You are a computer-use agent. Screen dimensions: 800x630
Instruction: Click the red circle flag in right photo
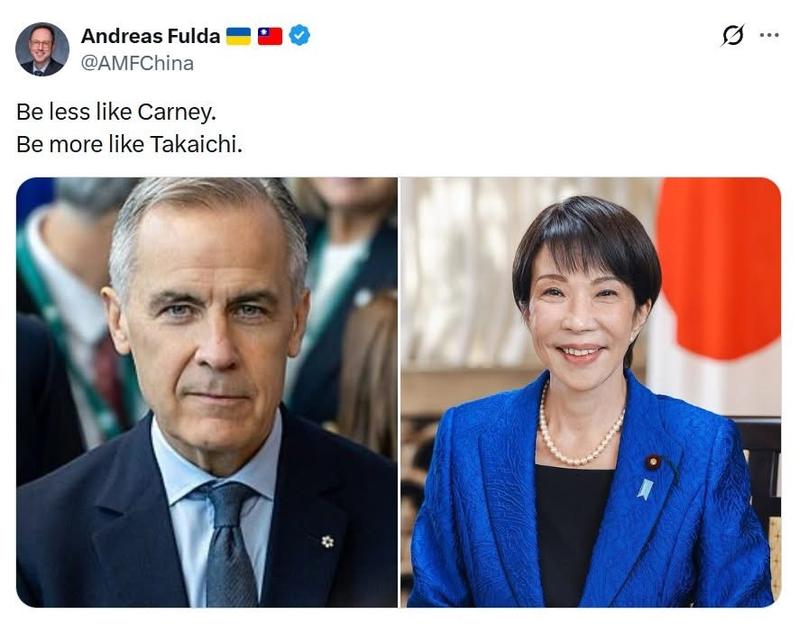pos(719,268)
